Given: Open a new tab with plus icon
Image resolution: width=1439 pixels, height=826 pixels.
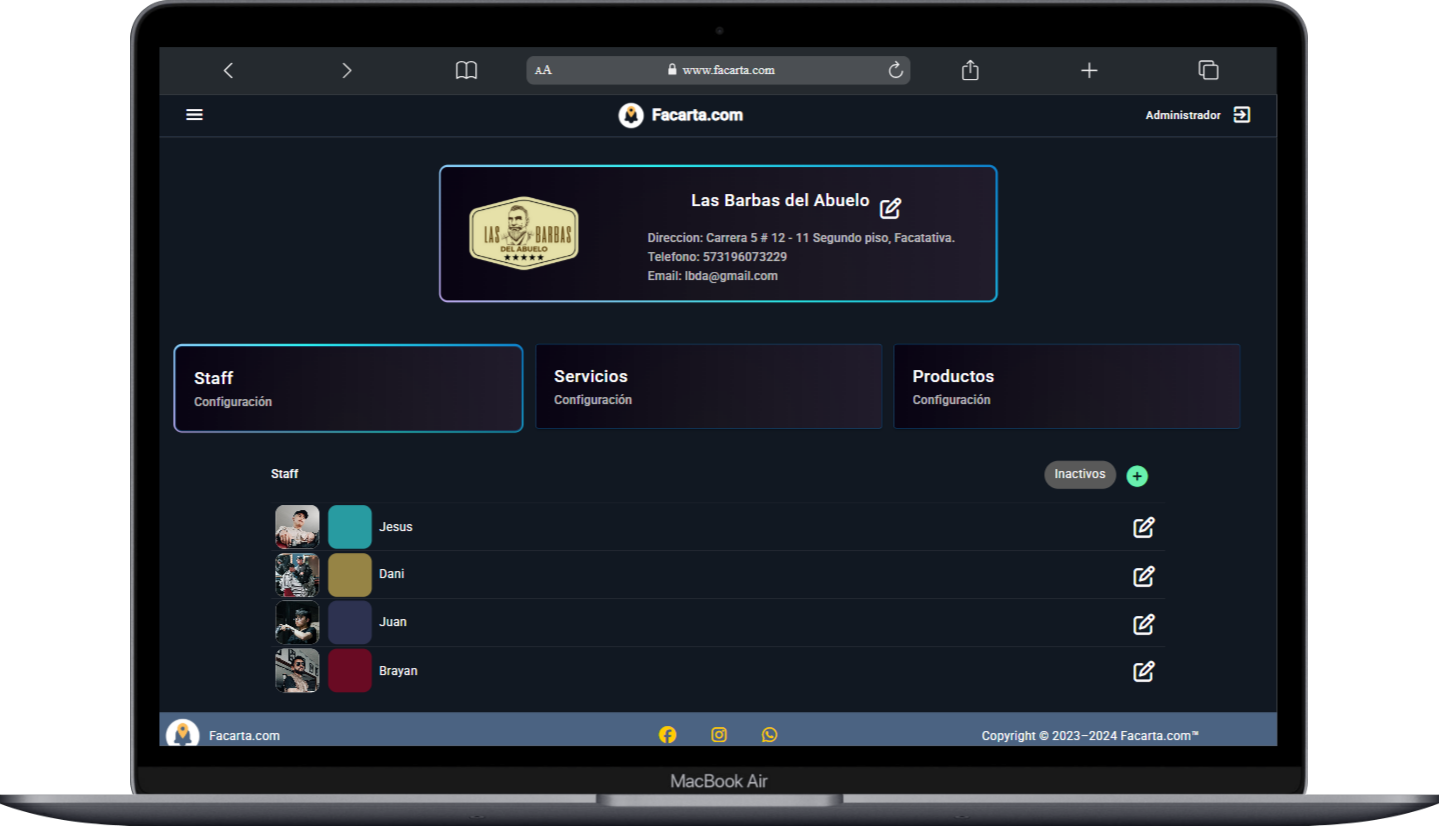Looking at the screenshot, I should [x=1089, y=70].
